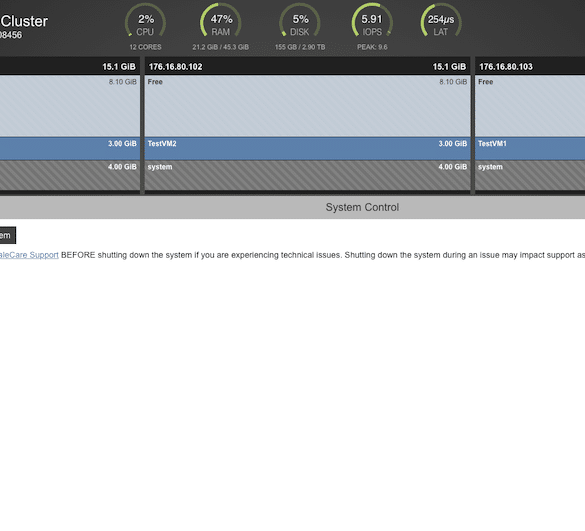Click the Free memory block of node 176.16.80.103

pyautogui.click(x=530, y=106)
